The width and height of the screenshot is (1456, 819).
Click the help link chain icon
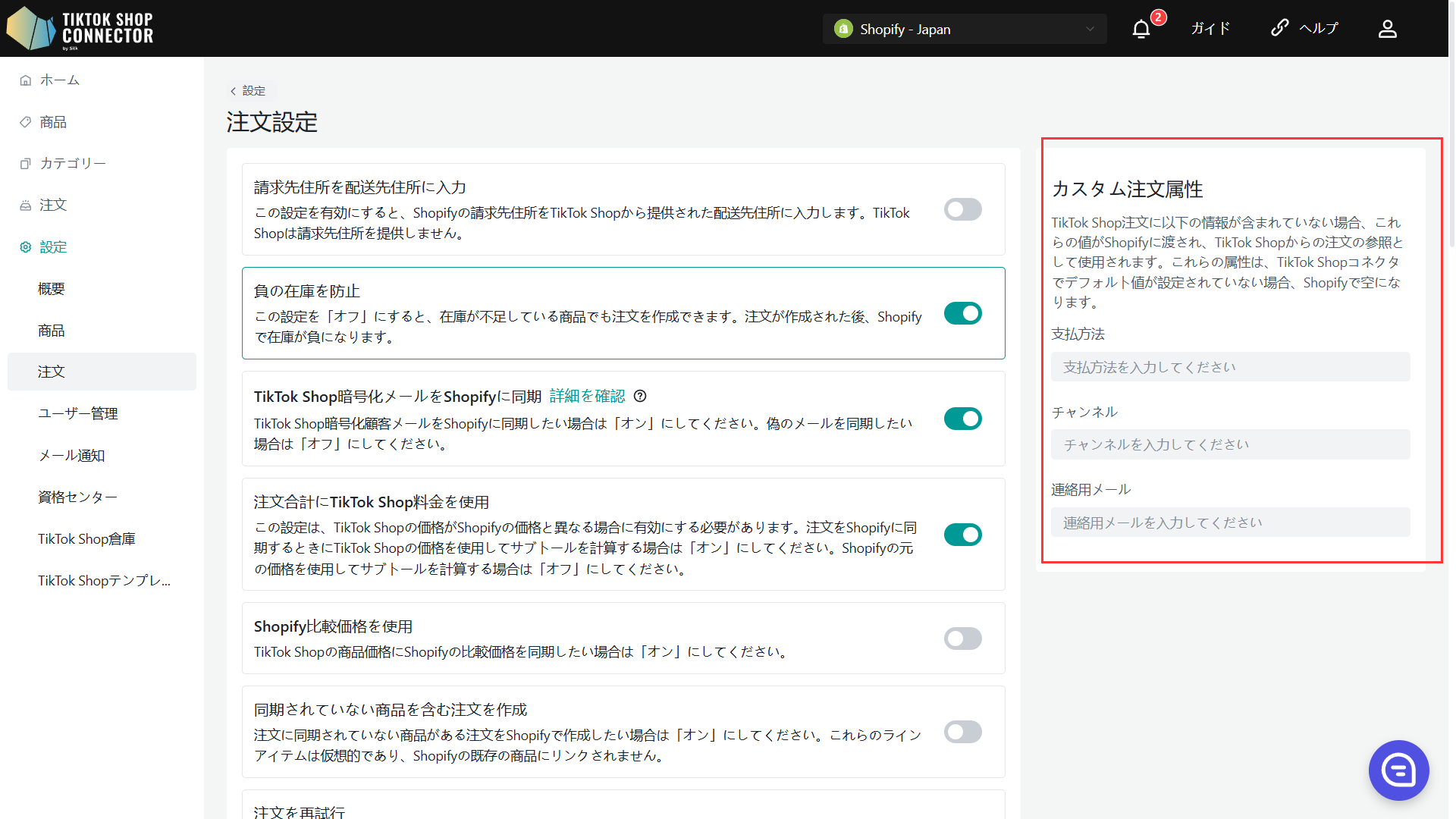click(1279, 28)
